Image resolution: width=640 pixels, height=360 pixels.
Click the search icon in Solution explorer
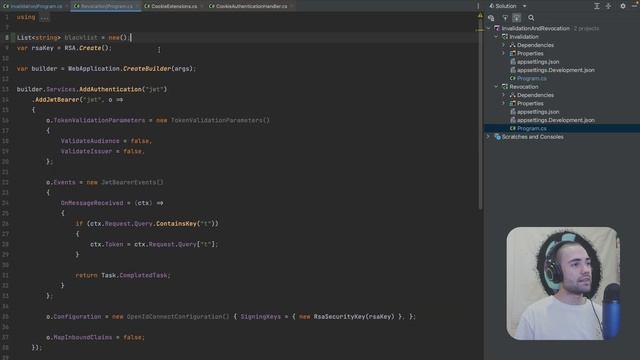tap(531, 18)
